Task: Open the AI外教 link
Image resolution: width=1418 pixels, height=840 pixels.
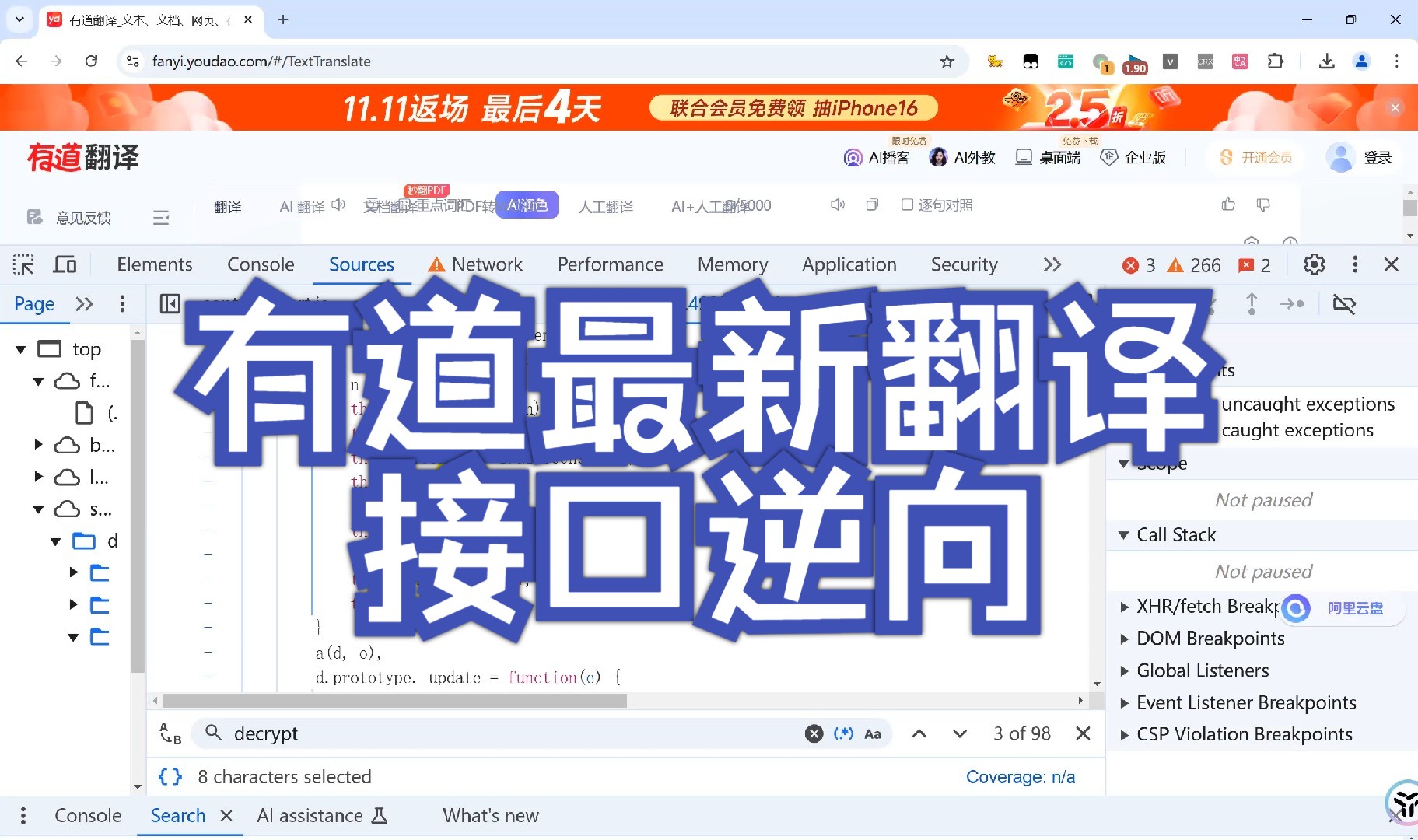Action: [x=962, y=157]
